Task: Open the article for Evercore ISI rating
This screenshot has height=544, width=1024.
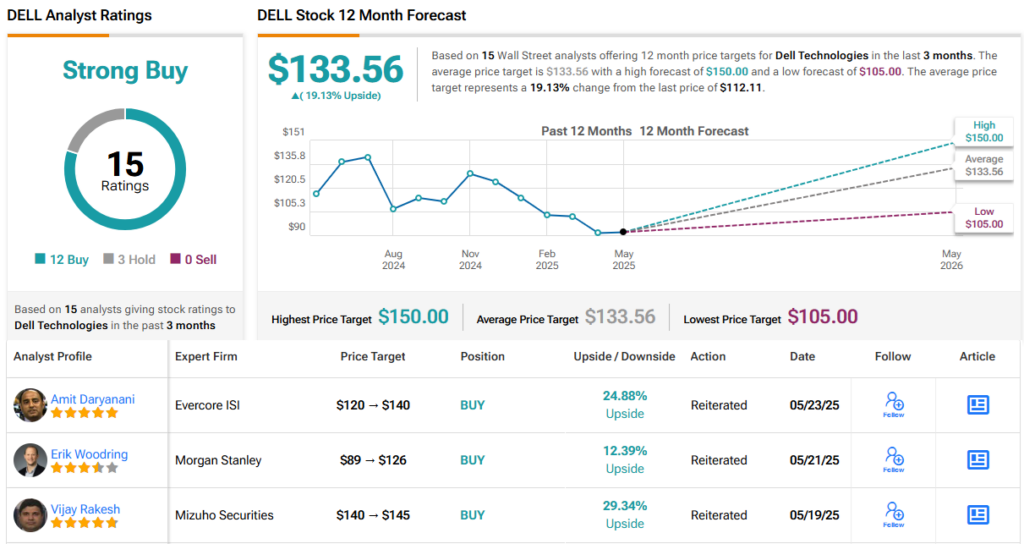Action: point(978,405)
